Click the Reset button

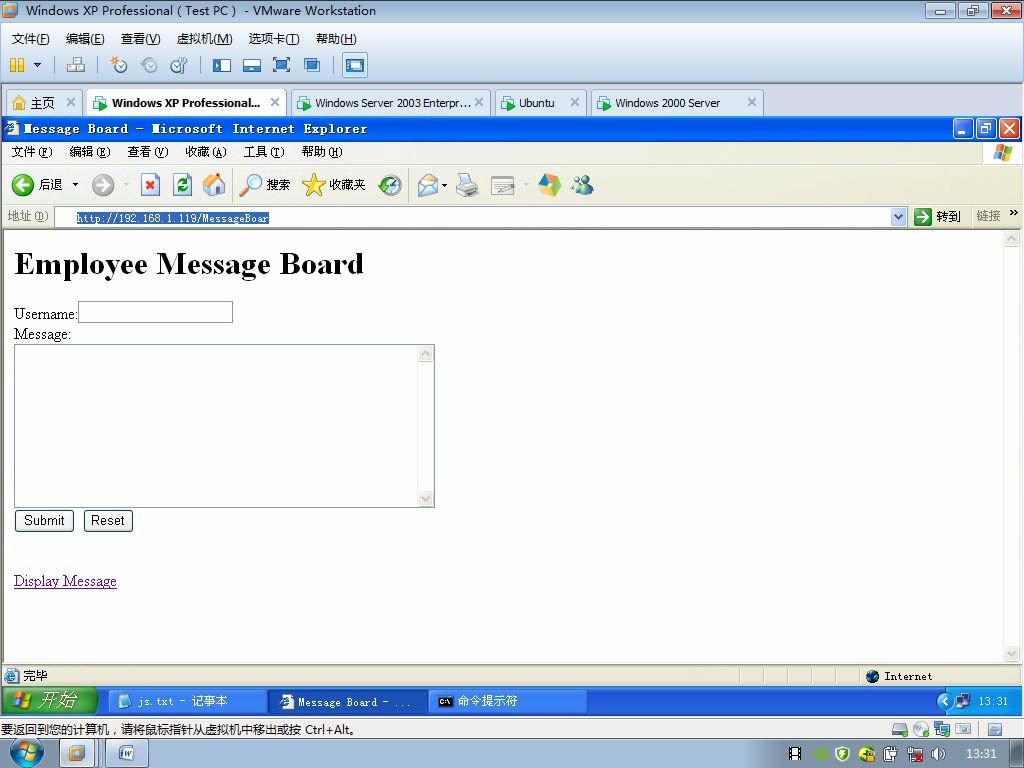click(x=108, y=521)
